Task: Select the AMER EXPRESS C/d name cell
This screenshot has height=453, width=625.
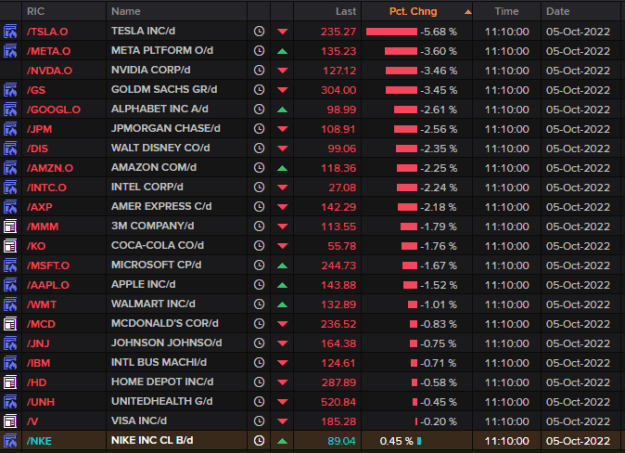Action: [x=161, y=206]
